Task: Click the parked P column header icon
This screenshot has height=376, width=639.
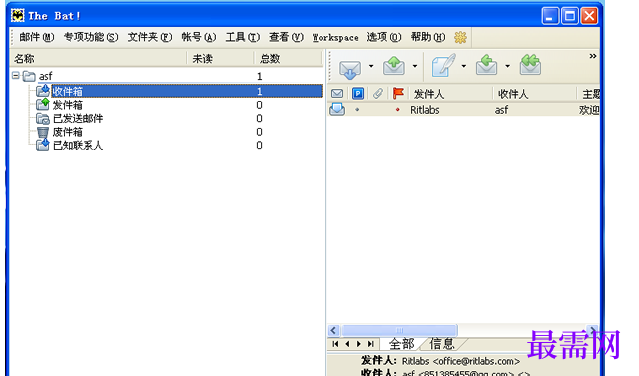Action: click(357, 94)
